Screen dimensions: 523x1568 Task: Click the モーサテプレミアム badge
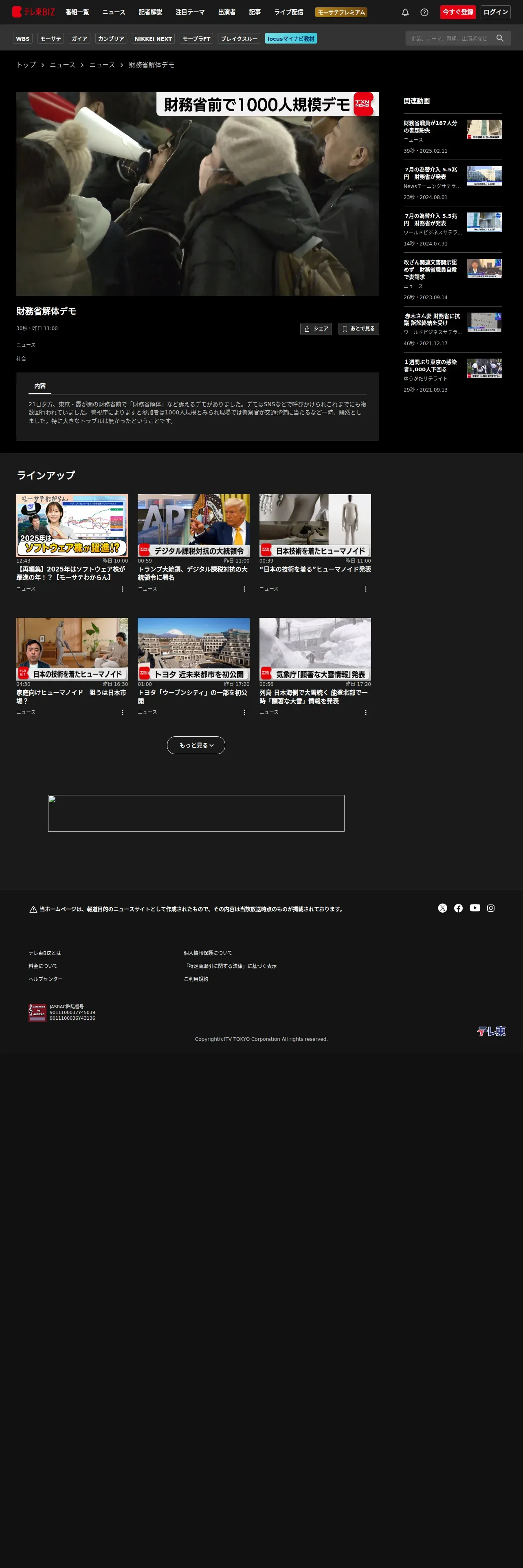pos(341,12)
